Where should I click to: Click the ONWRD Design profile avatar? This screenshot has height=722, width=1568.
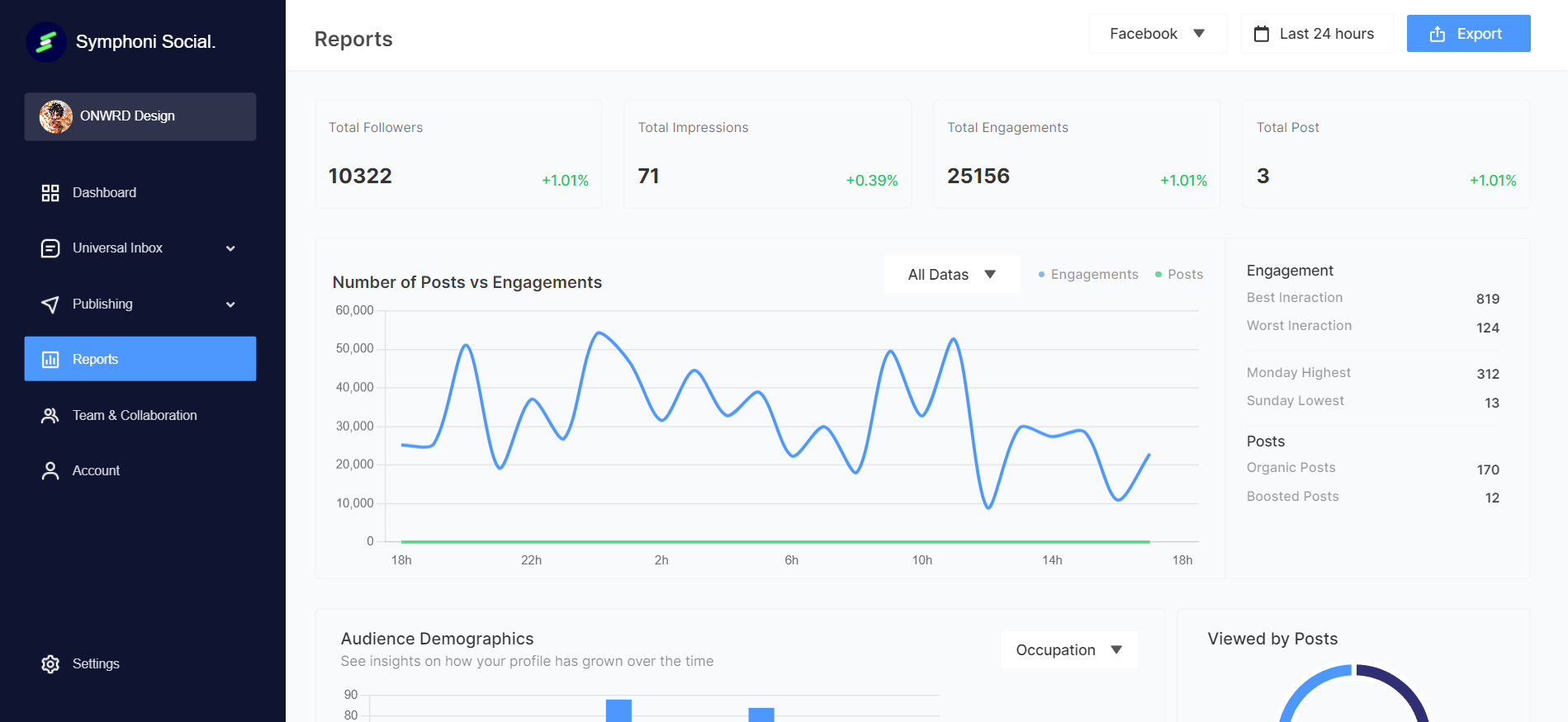pos(56,116)
